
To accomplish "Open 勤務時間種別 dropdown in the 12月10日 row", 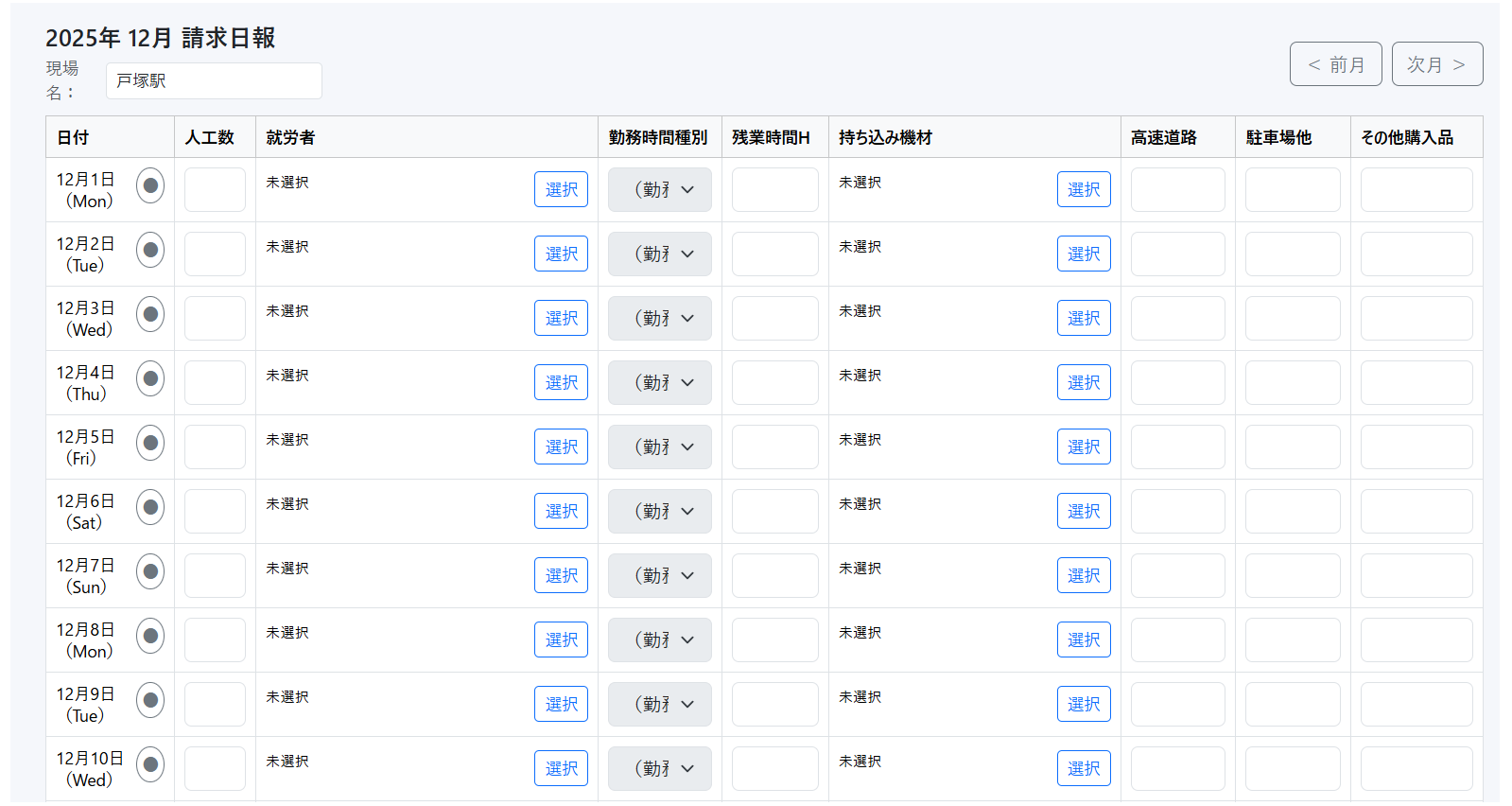I will pyautogui.click(x=659, y=769).
